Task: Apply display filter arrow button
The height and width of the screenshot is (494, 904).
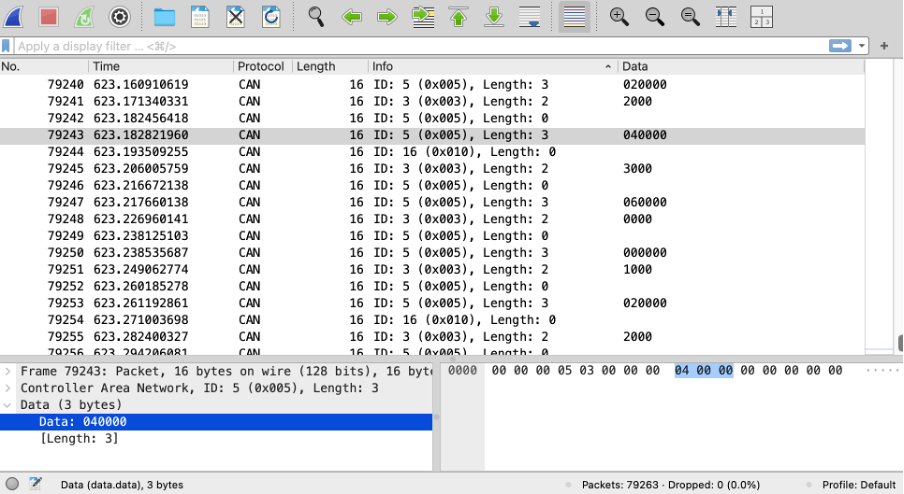Action: click(x=840, y=46)
